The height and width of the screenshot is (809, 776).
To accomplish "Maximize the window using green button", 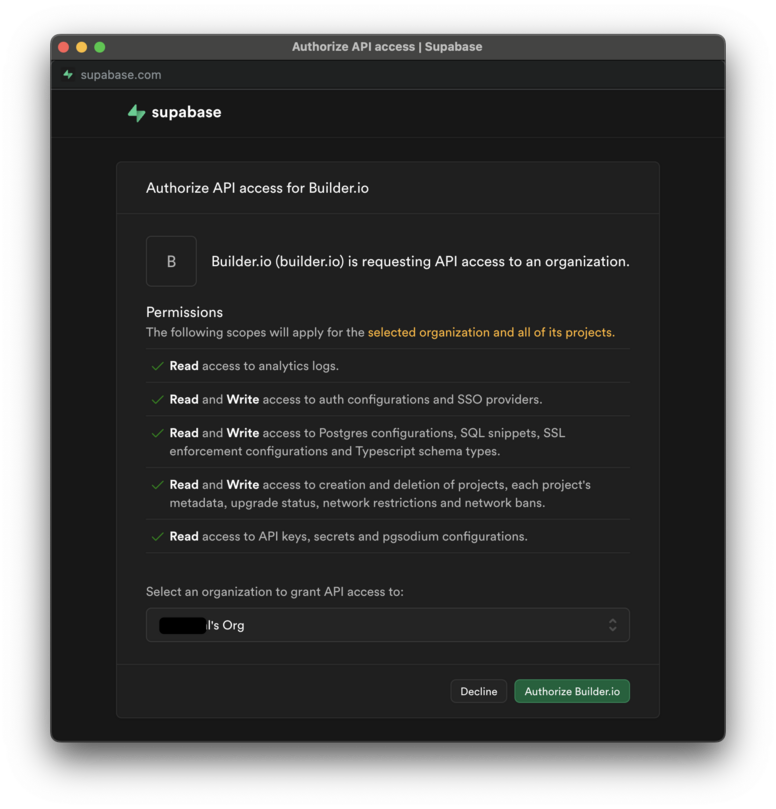I will 100,47.
